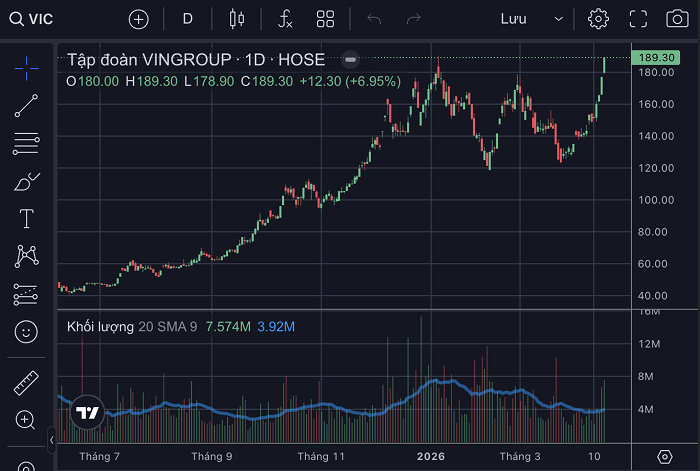This screenshot has height=471, width=700.
Task: Select the trend line drawing tool
Action: click(26, 104)
